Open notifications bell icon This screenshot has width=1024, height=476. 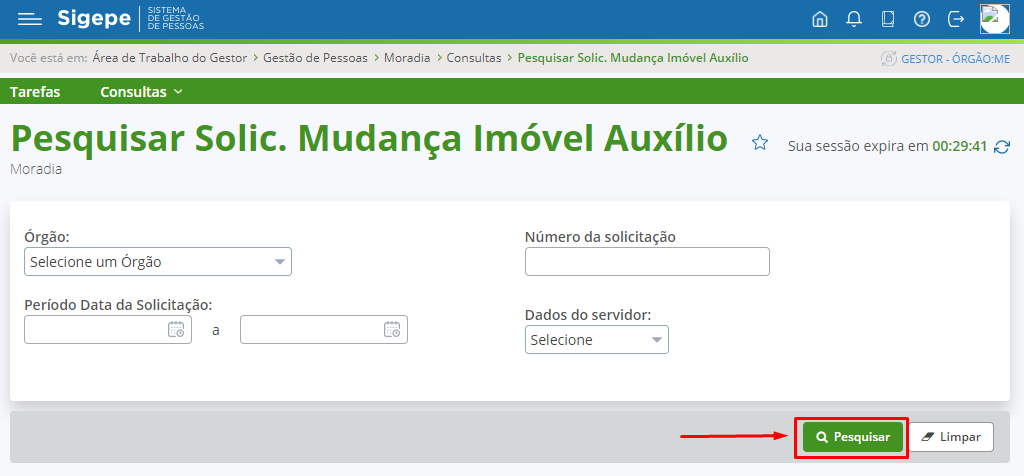[x=854, y=20]
